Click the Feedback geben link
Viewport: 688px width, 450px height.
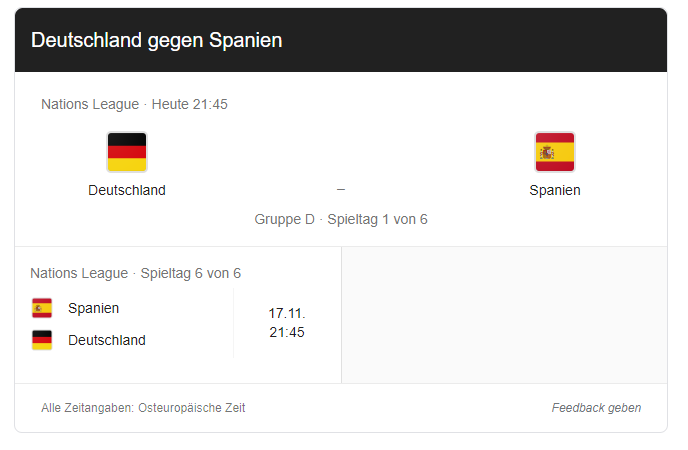(x=596, y=408)
